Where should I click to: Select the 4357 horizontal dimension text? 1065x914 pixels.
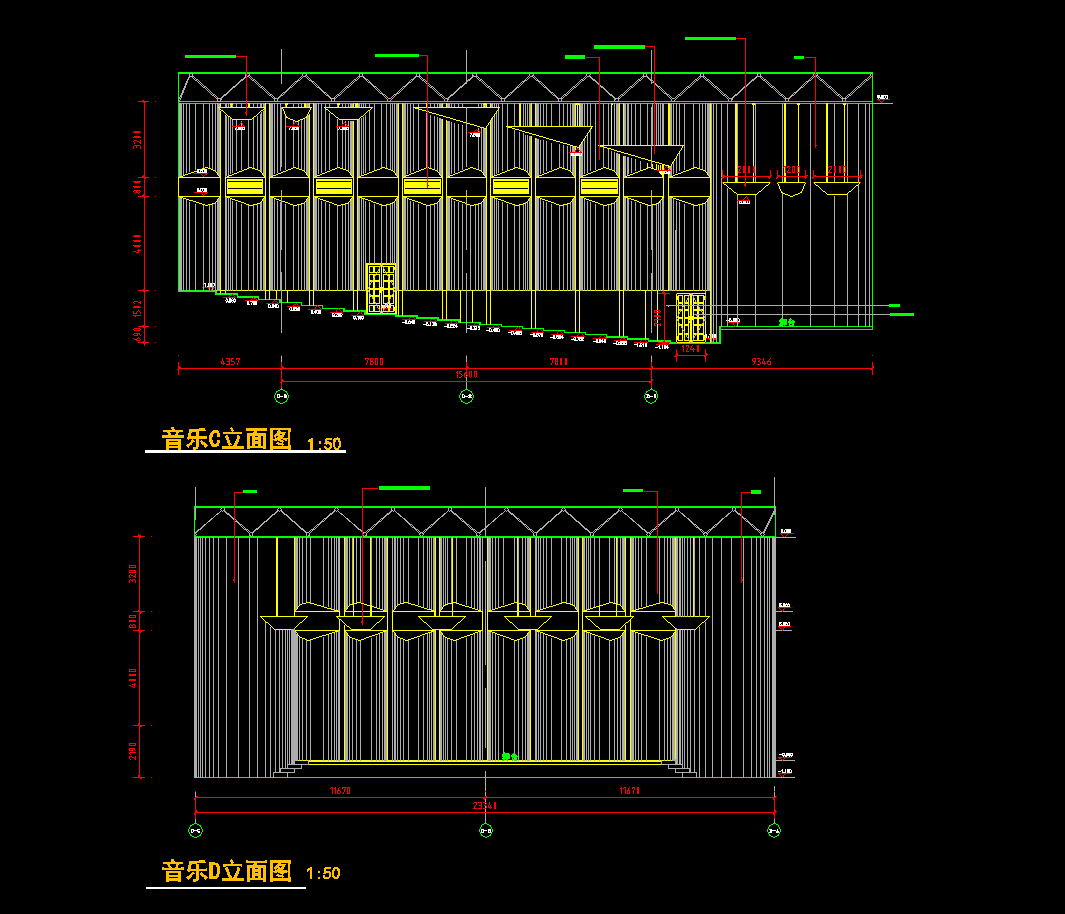click(x=229, y=362)
